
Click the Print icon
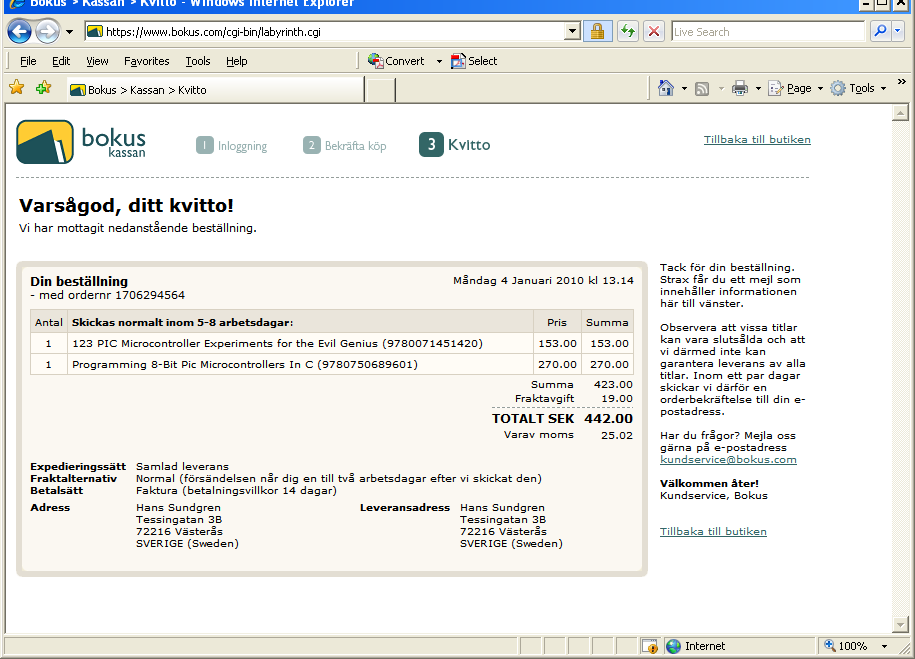click(x=740, y=88)
